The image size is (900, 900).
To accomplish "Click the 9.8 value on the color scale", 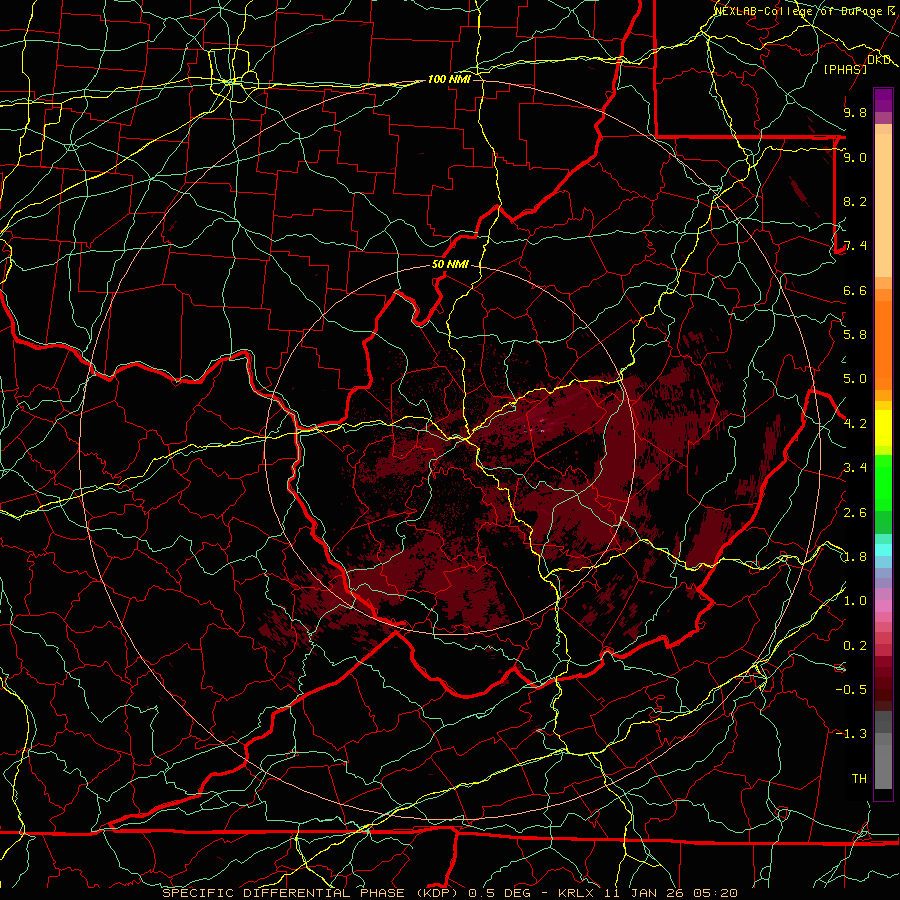I will (x=855, y=112).
